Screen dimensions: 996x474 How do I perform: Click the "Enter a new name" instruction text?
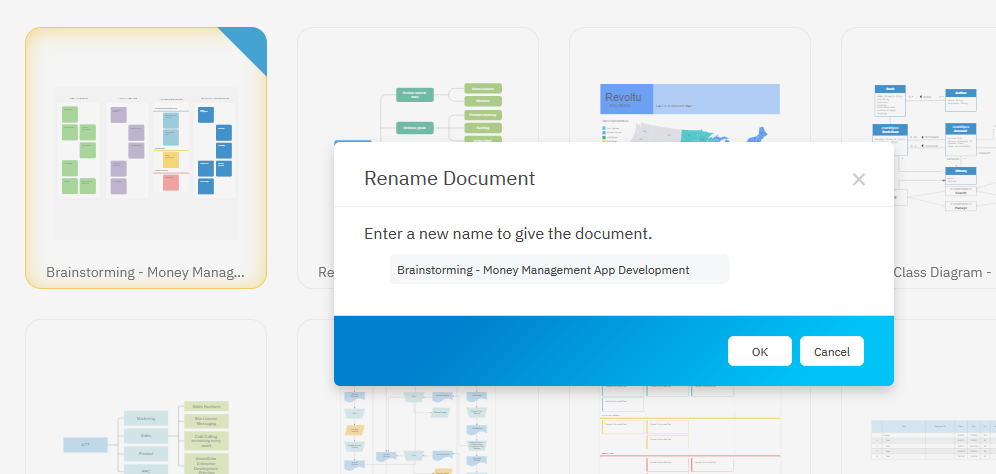click(508, 234)
